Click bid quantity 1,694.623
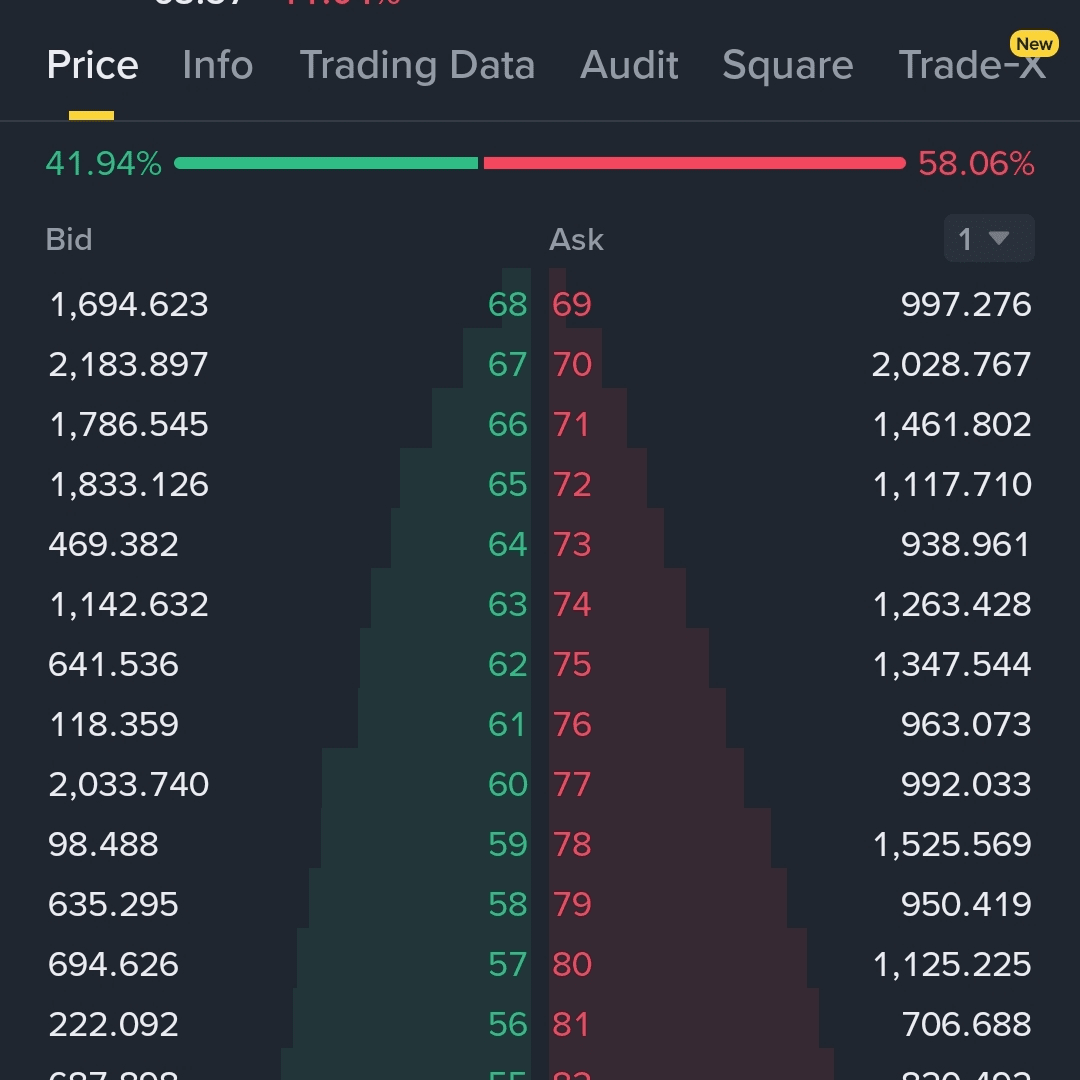The width and height of the screenshot is (1080, 1080). pyautogui.click(x=129, y=304)
